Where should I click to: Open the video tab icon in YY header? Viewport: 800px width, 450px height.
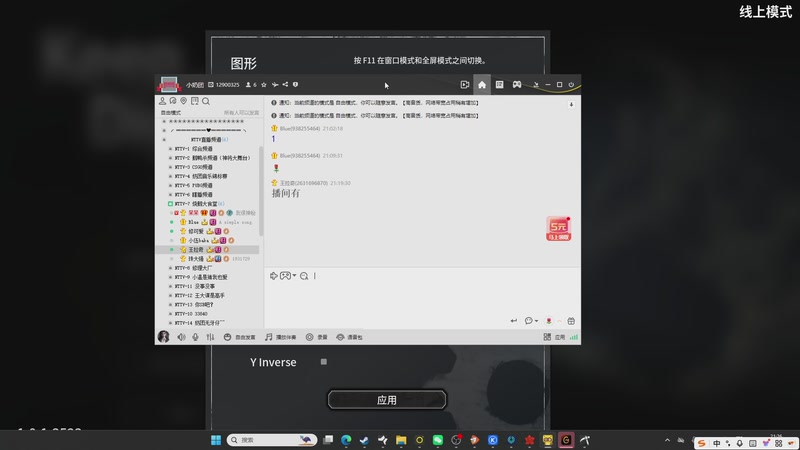(x=464, y=85)
